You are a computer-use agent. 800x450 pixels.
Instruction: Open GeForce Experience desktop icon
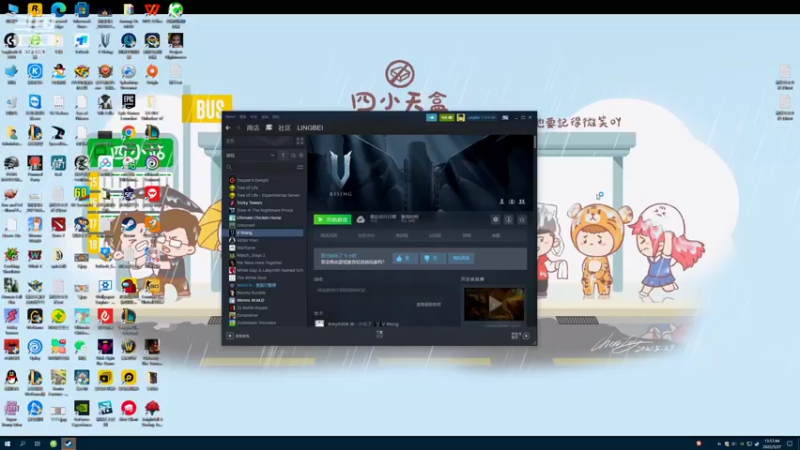(82, 408)
